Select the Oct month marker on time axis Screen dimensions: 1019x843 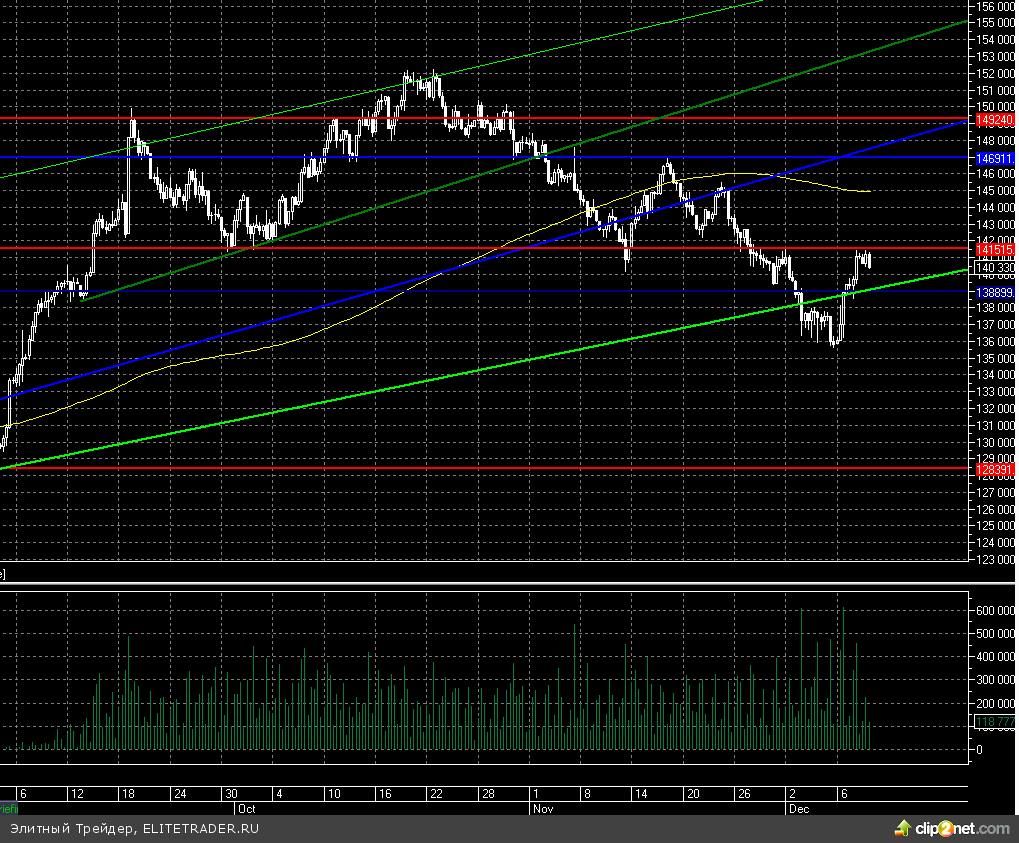coord(246,807)
